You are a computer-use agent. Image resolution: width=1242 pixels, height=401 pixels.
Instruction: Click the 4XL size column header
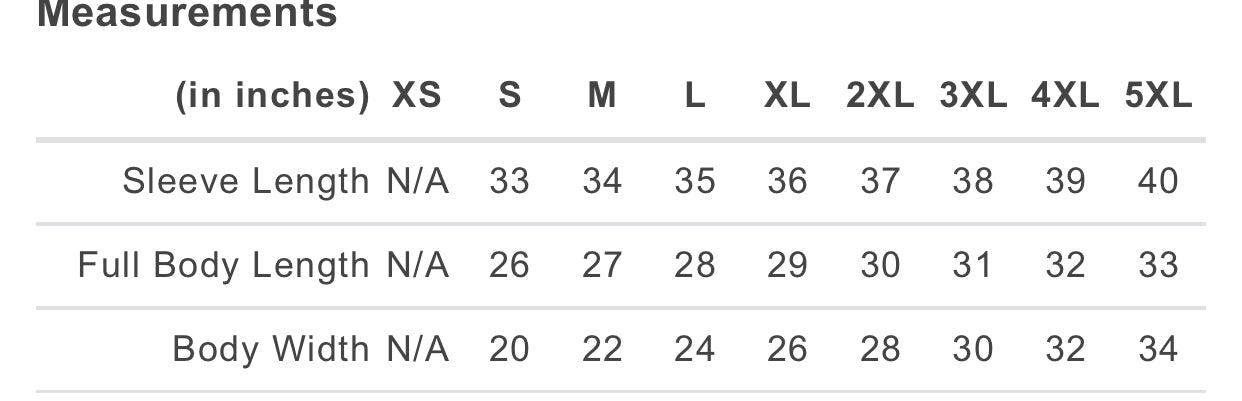[x=1065, y=96]
